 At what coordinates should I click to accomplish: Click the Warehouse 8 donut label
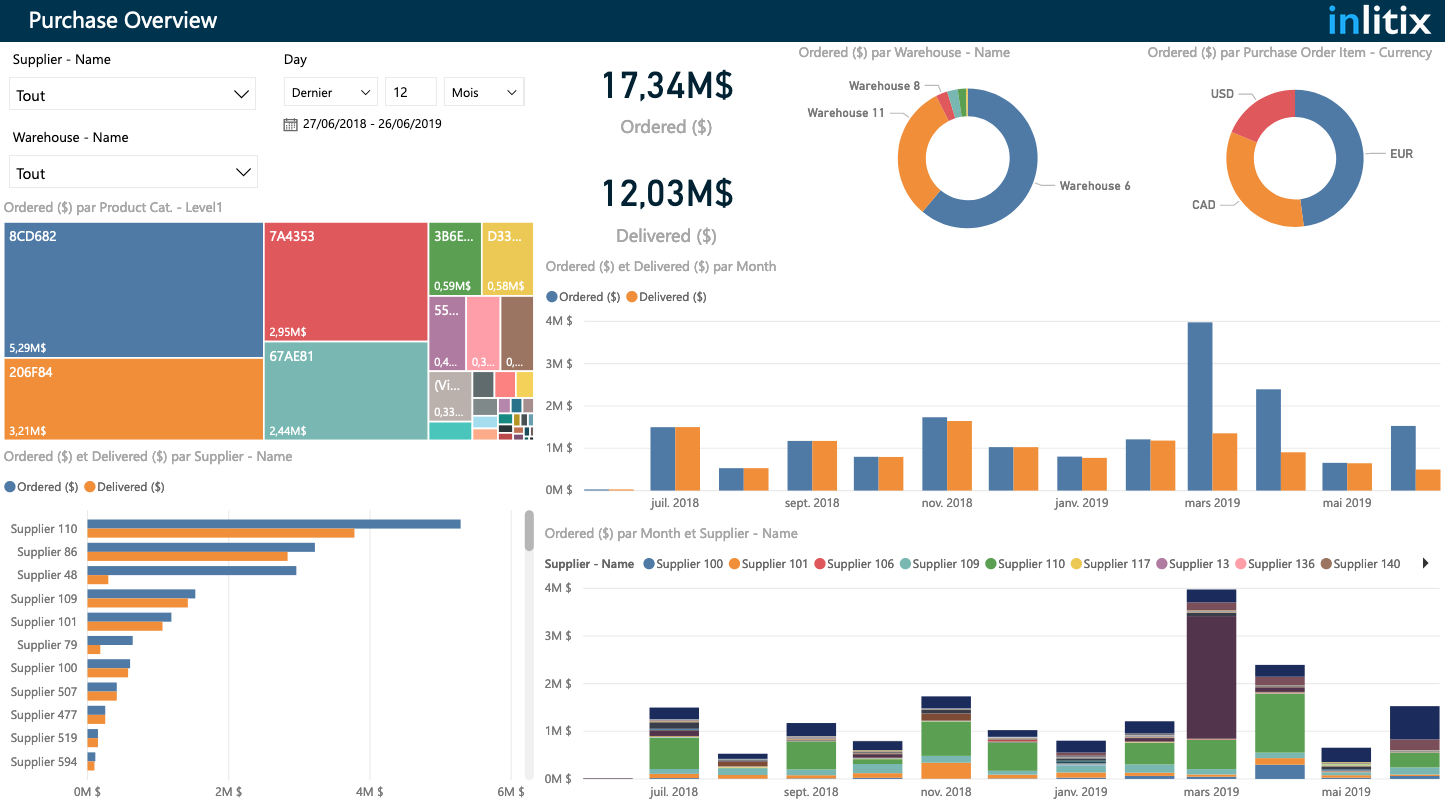click(x=884, y=86)
